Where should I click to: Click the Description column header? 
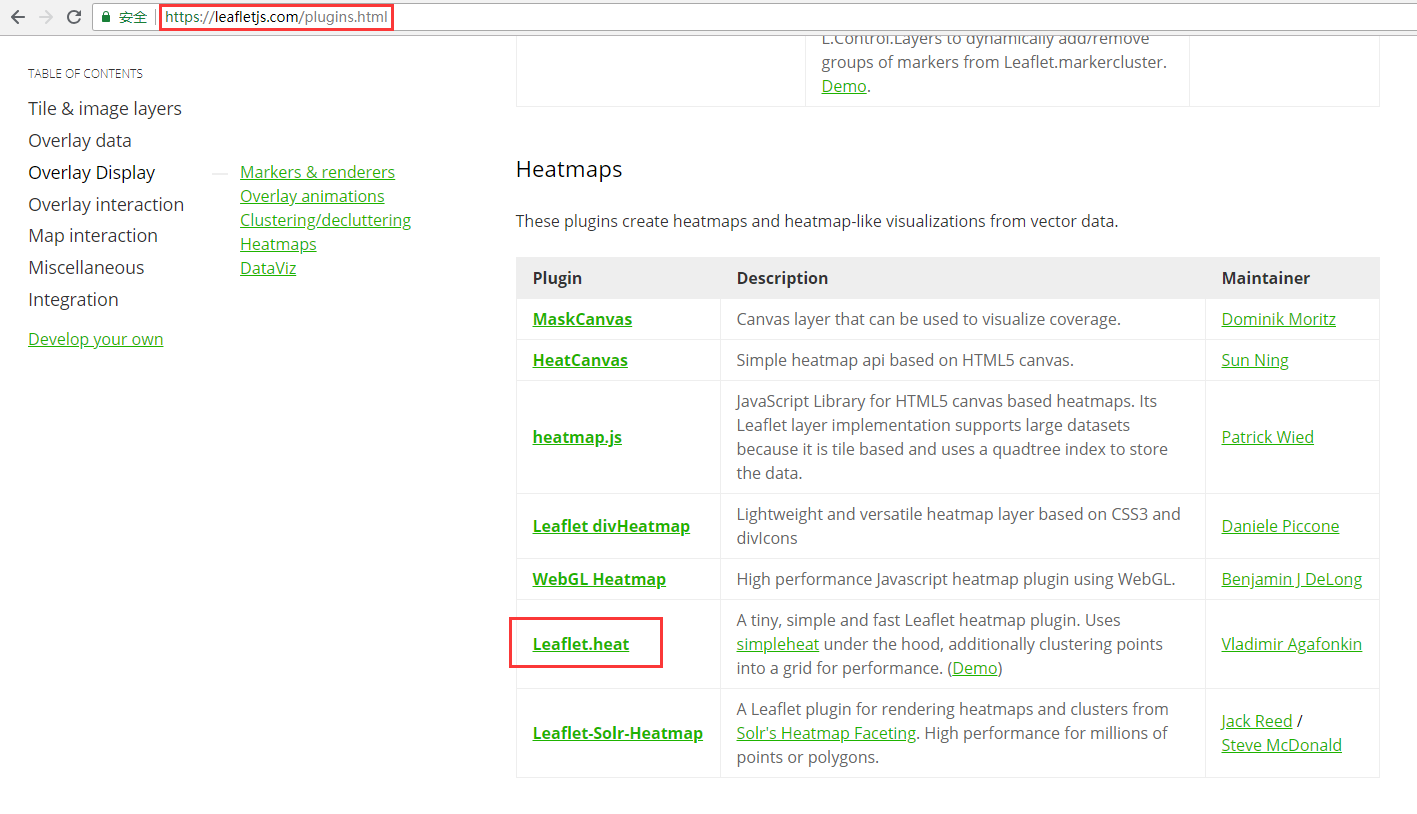click(x=782, y=278)
